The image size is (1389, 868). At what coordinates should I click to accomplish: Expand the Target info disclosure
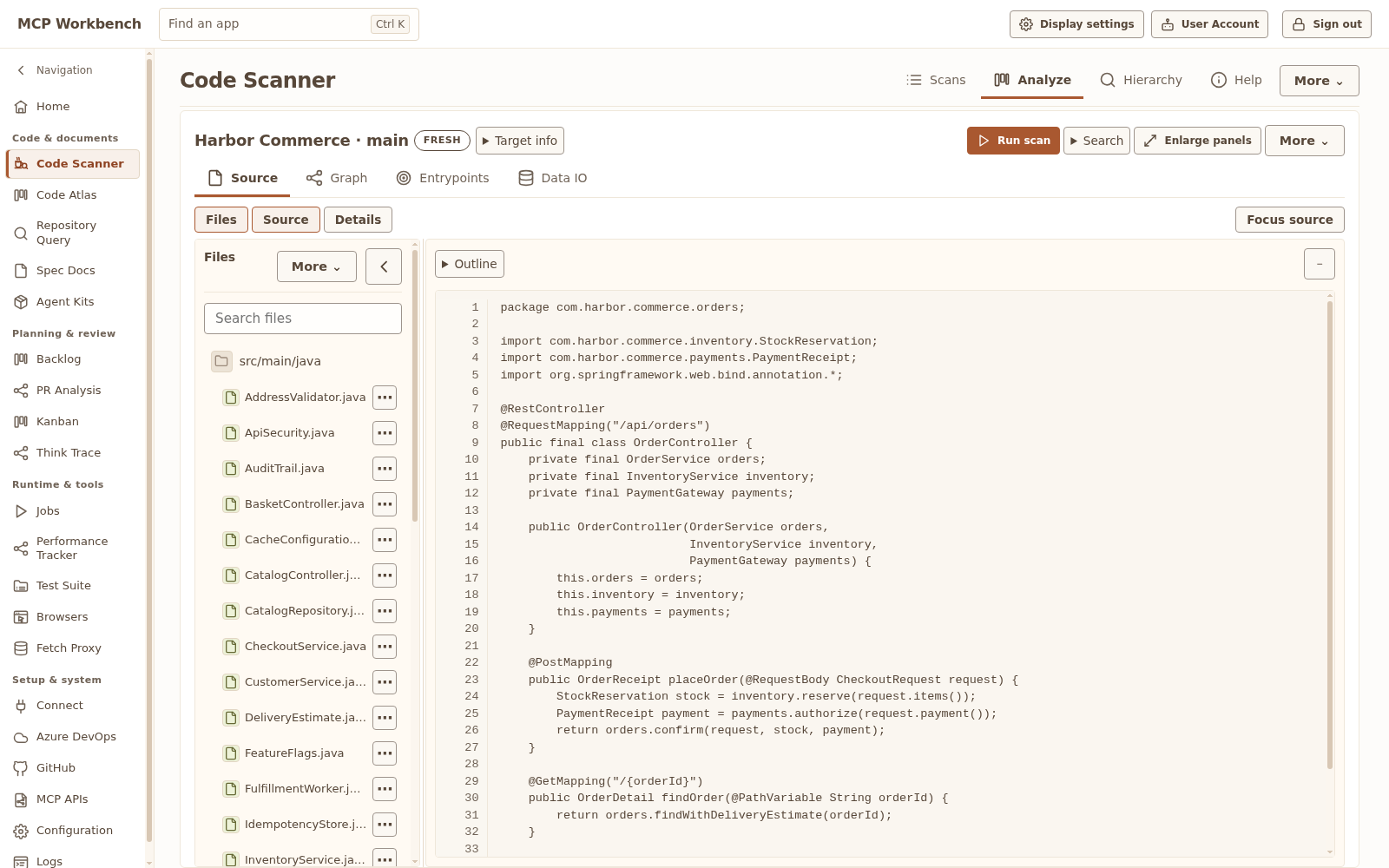tap(520, 141)
